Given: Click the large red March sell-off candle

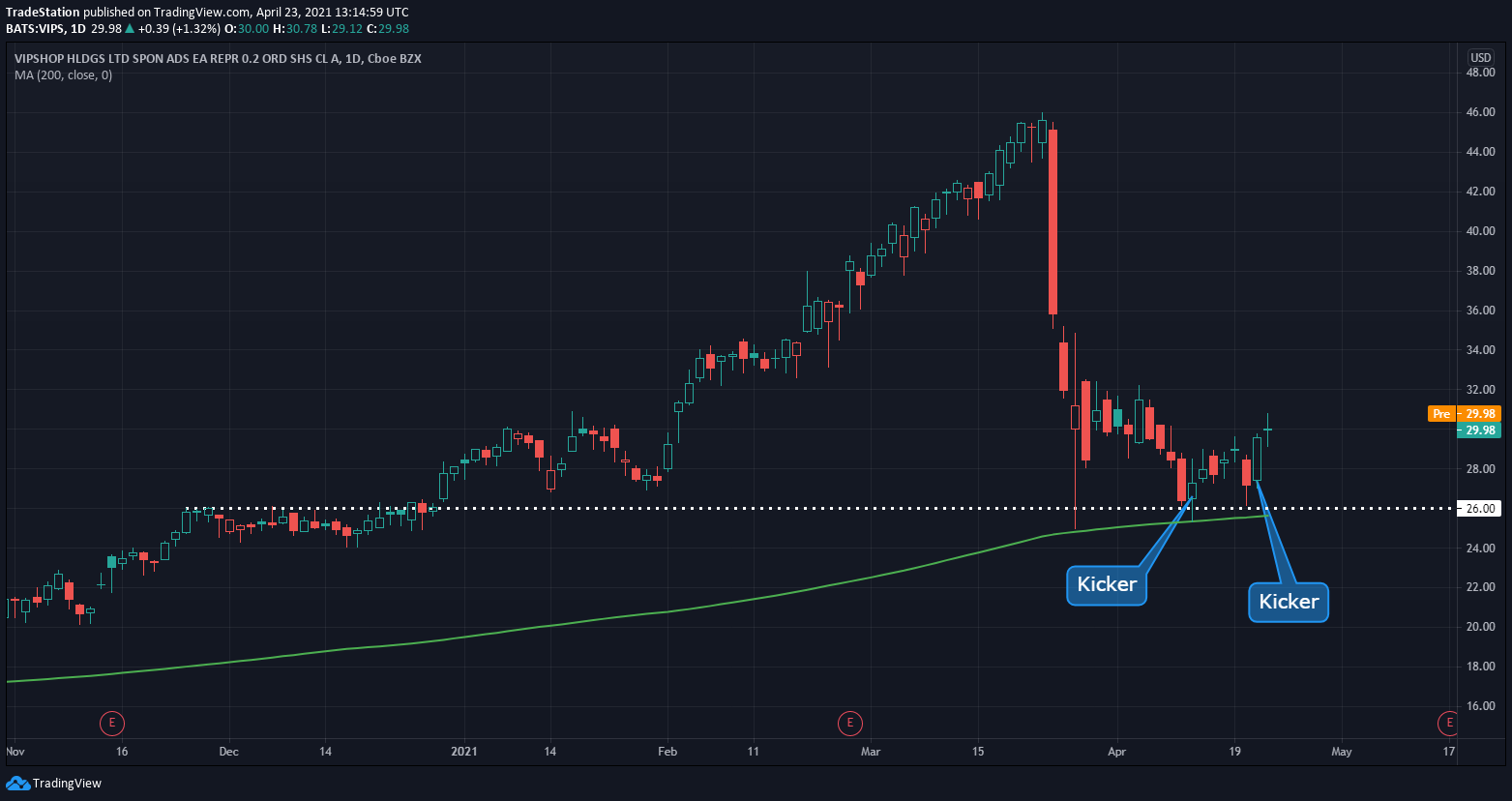Looking at the screenshot, I should point(1052,222).
